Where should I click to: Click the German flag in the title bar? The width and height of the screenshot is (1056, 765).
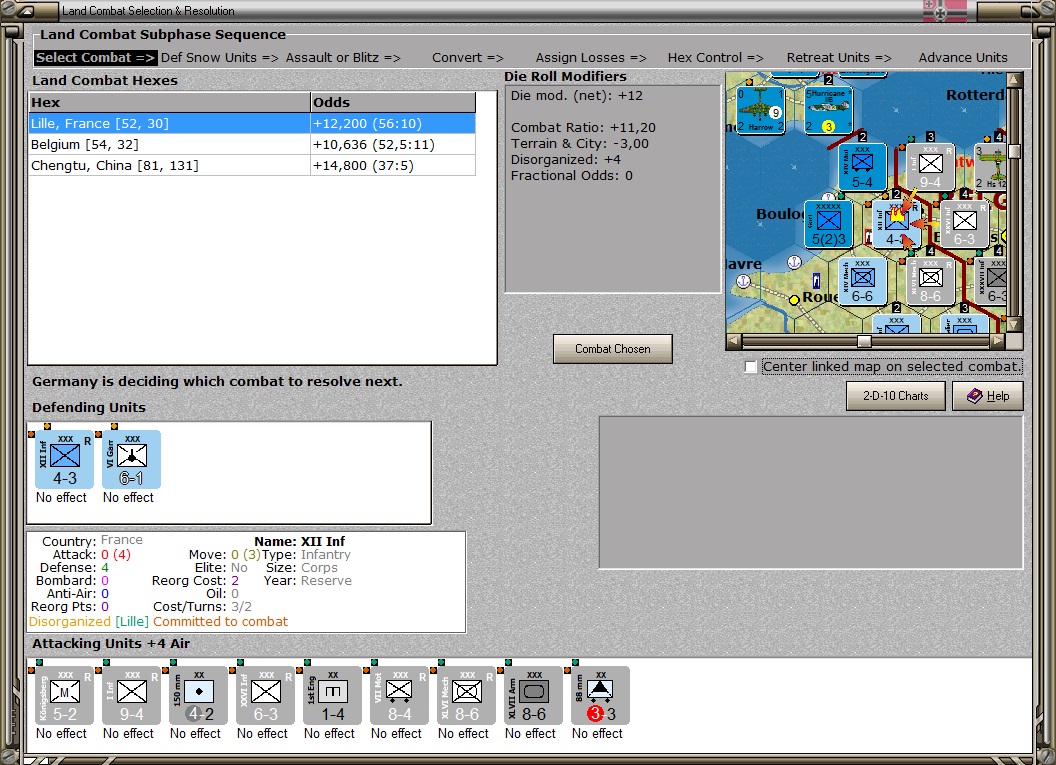pyautogui.click(x=944, y=11)
